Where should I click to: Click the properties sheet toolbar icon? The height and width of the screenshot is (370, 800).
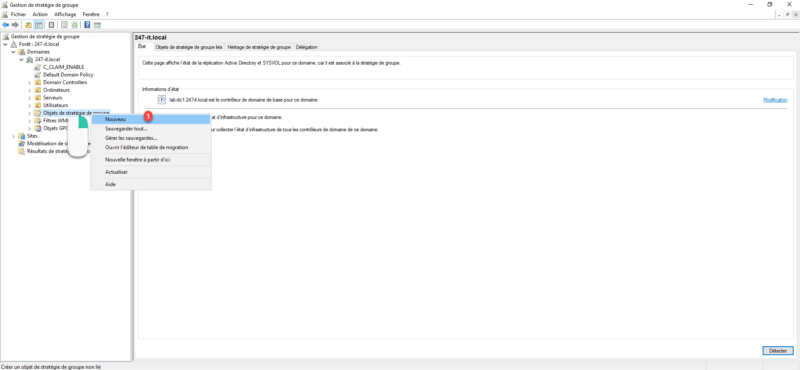coord(64,24)
